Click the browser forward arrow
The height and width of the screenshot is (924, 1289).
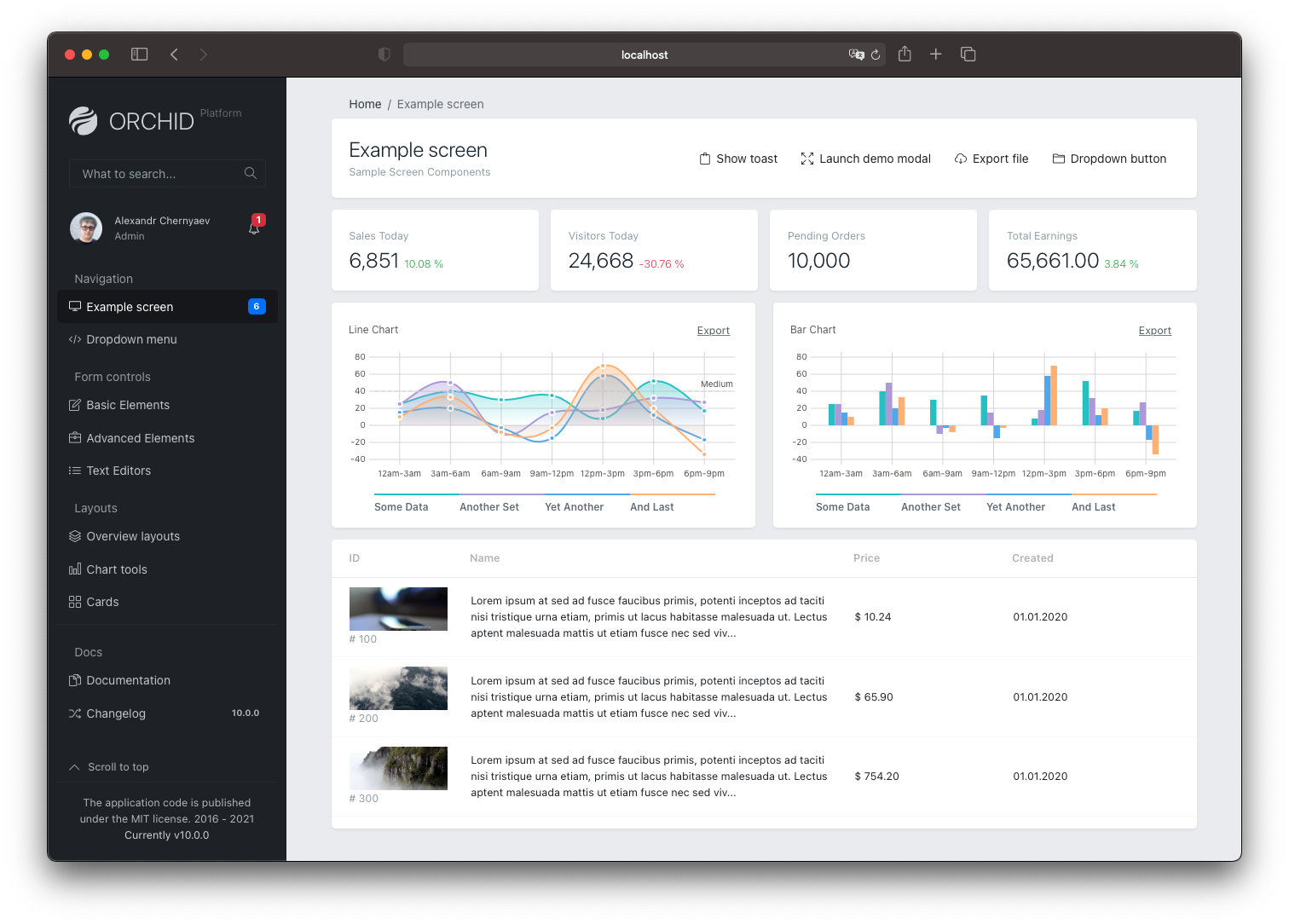[x=203, y=55]
